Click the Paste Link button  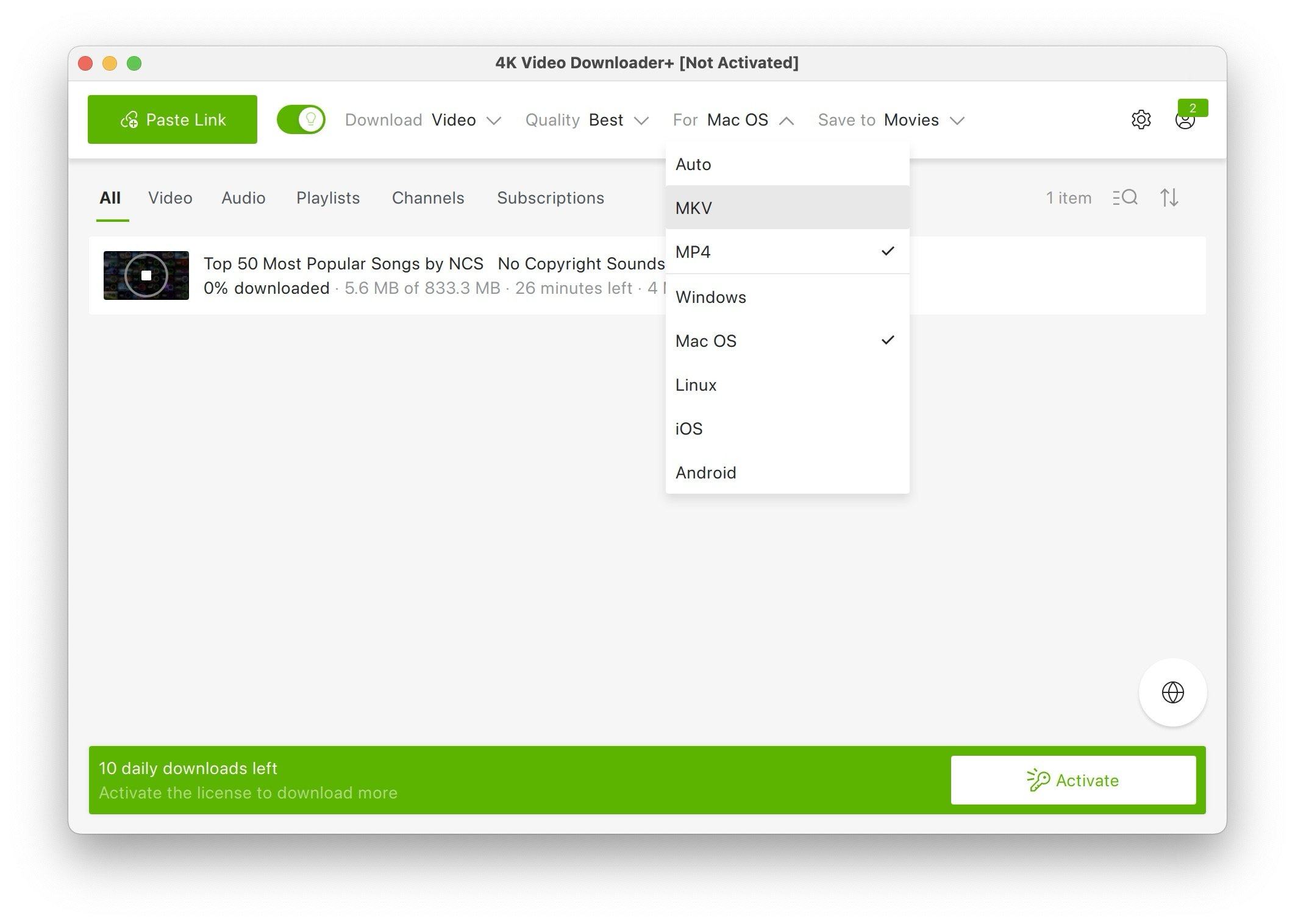(171, 119)
